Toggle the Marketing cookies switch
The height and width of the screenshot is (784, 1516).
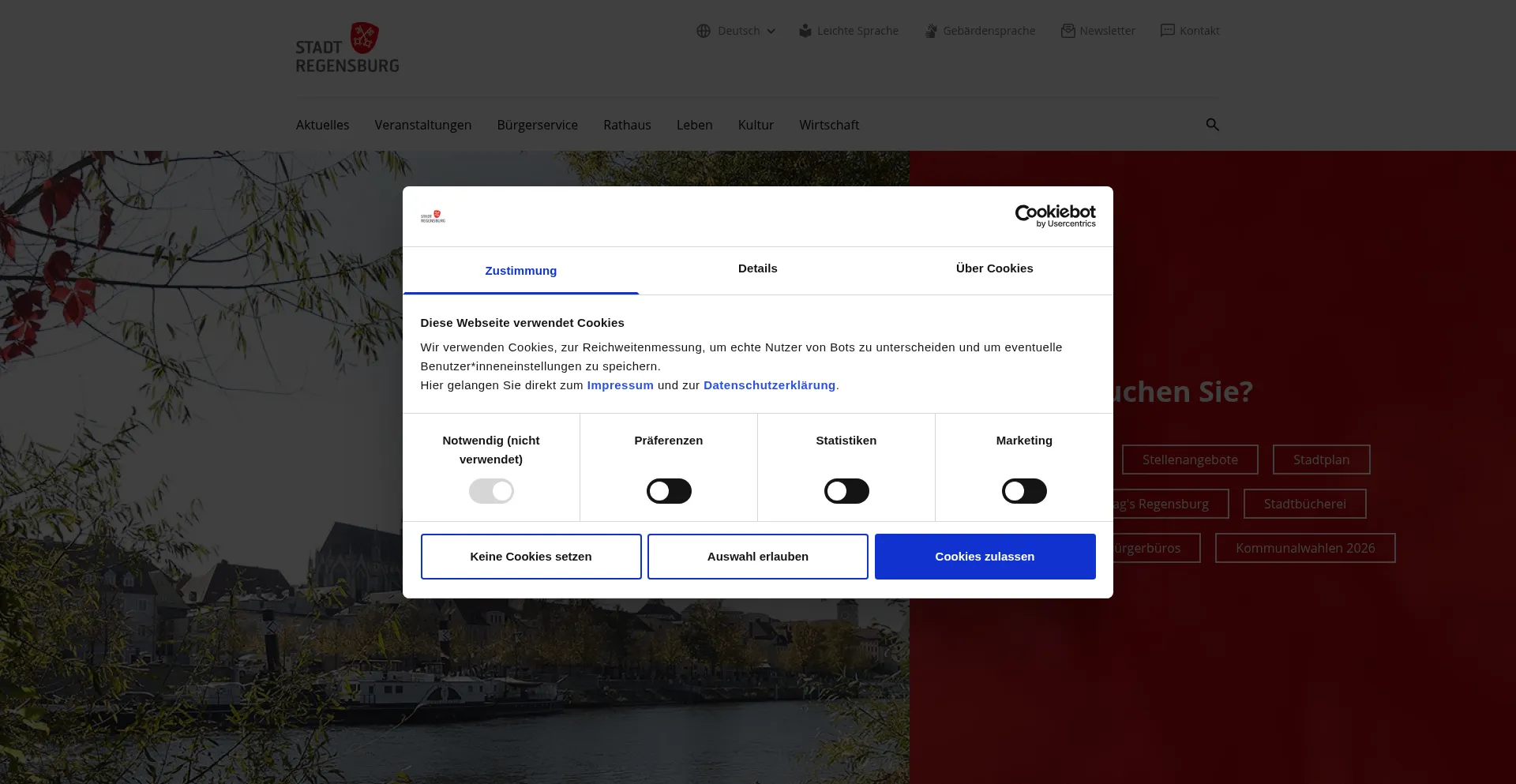pos(1024,491)
